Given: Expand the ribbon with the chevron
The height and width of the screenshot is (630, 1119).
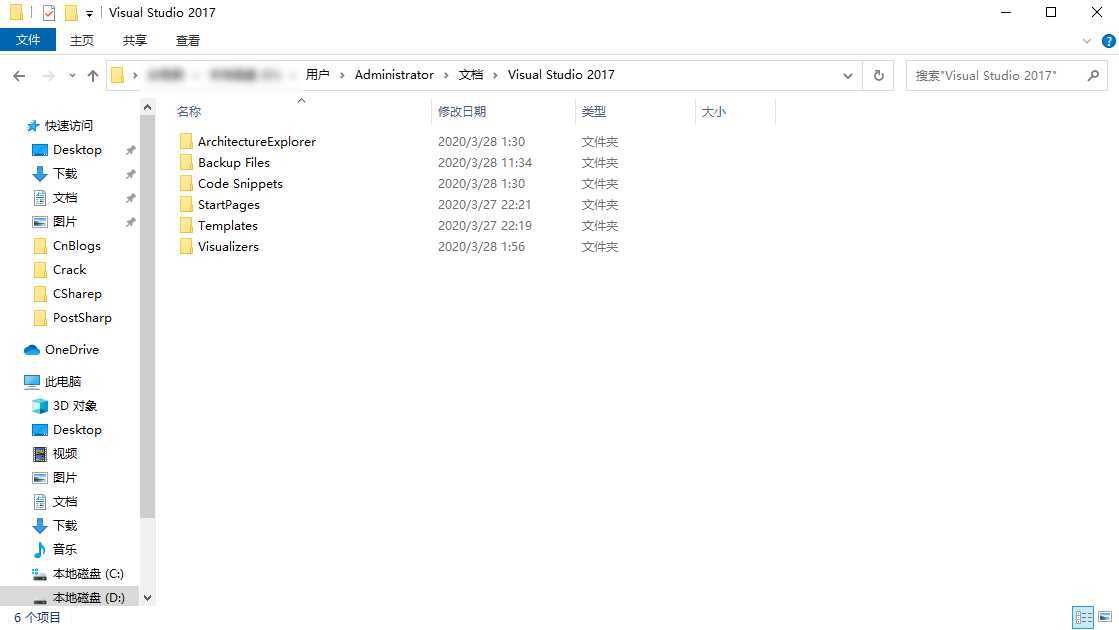Looking at the screenshot, I should (1087, 41).
